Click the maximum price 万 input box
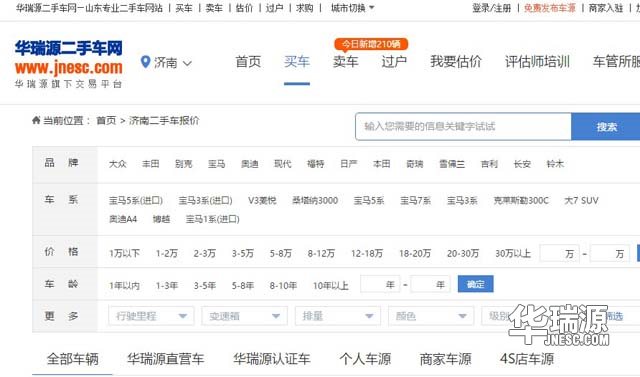The height and width of the screenshot is (377, 640). coord(610,253)
